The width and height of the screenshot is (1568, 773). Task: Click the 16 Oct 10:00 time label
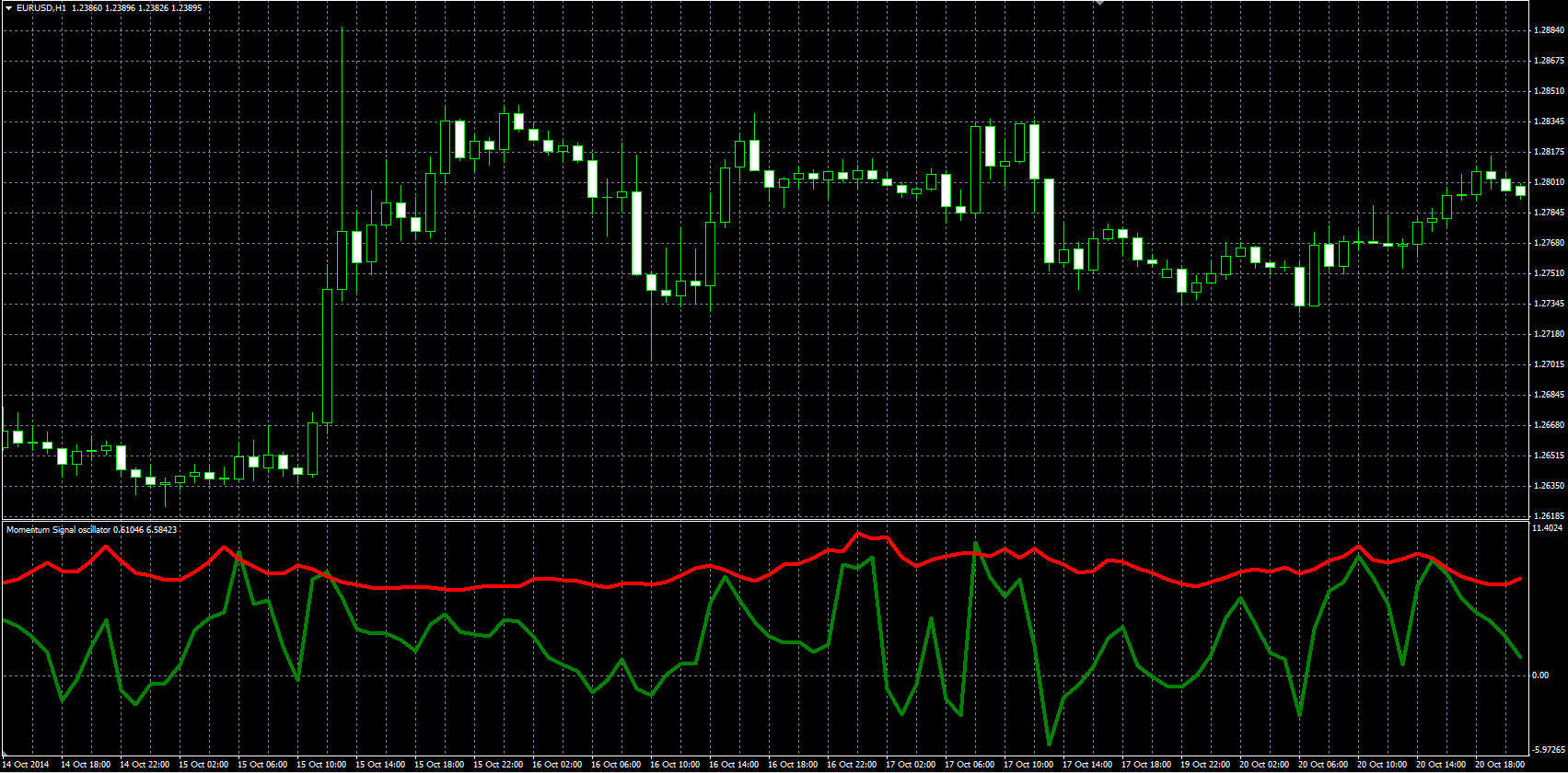tap(675, 765)
